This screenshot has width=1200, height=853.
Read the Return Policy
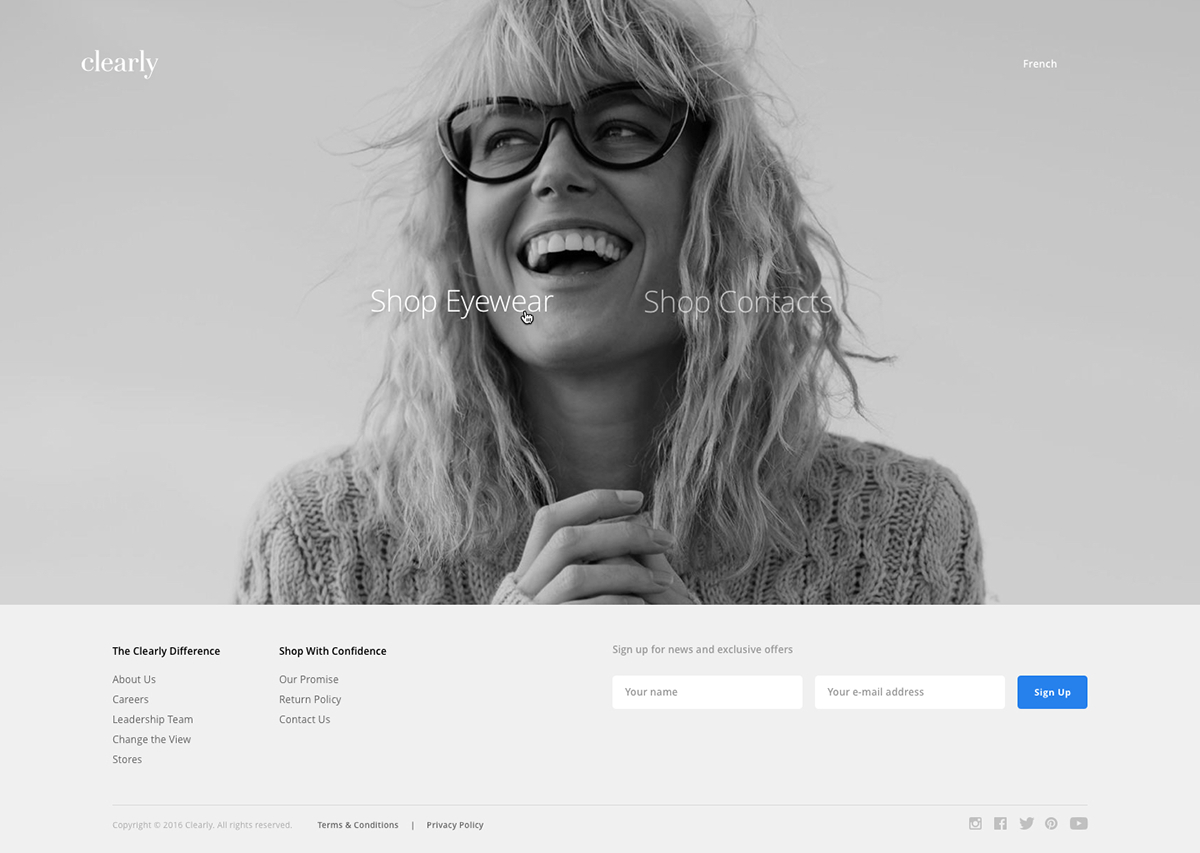310,699
